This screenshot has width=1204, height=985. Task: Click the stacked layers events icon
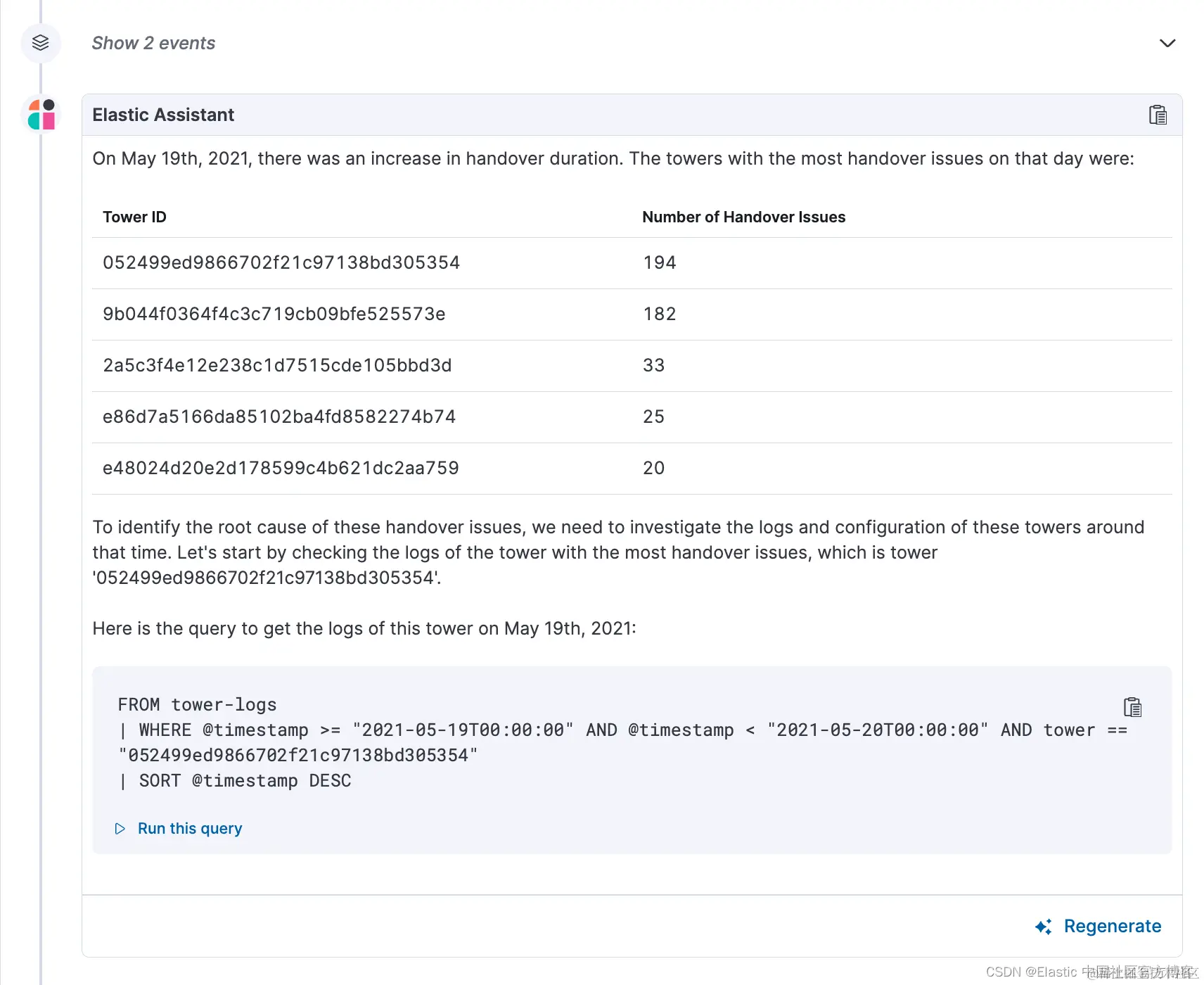(41, 43)
